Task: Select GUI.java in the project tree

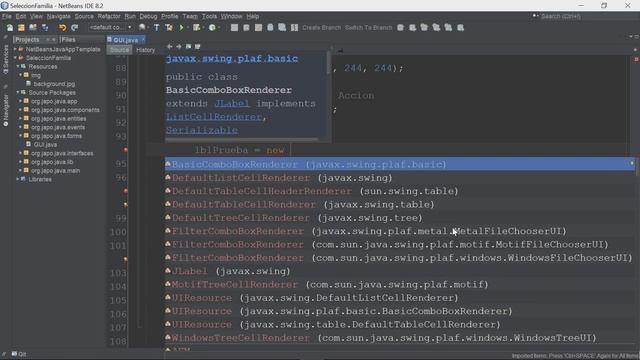Action: [45, 144]
